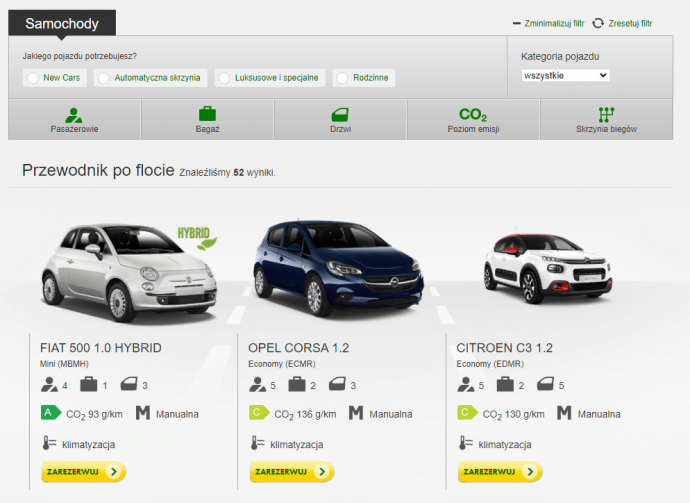Open the Kategoria pojazdu dropdown
This screenshot has width=690, height=503.
coord(565,75)
